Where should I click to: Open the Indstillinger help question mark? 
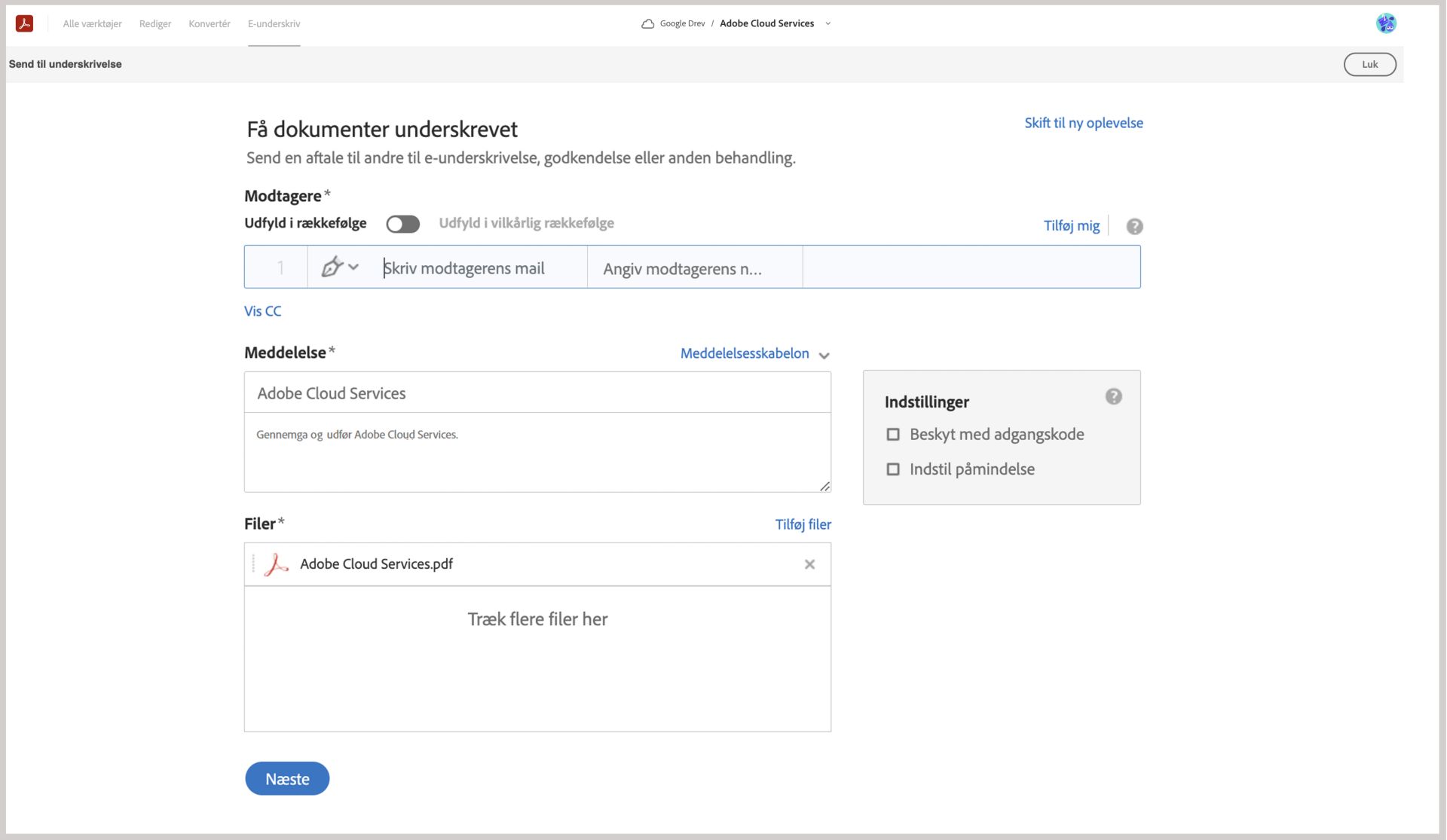(1113, 396)
